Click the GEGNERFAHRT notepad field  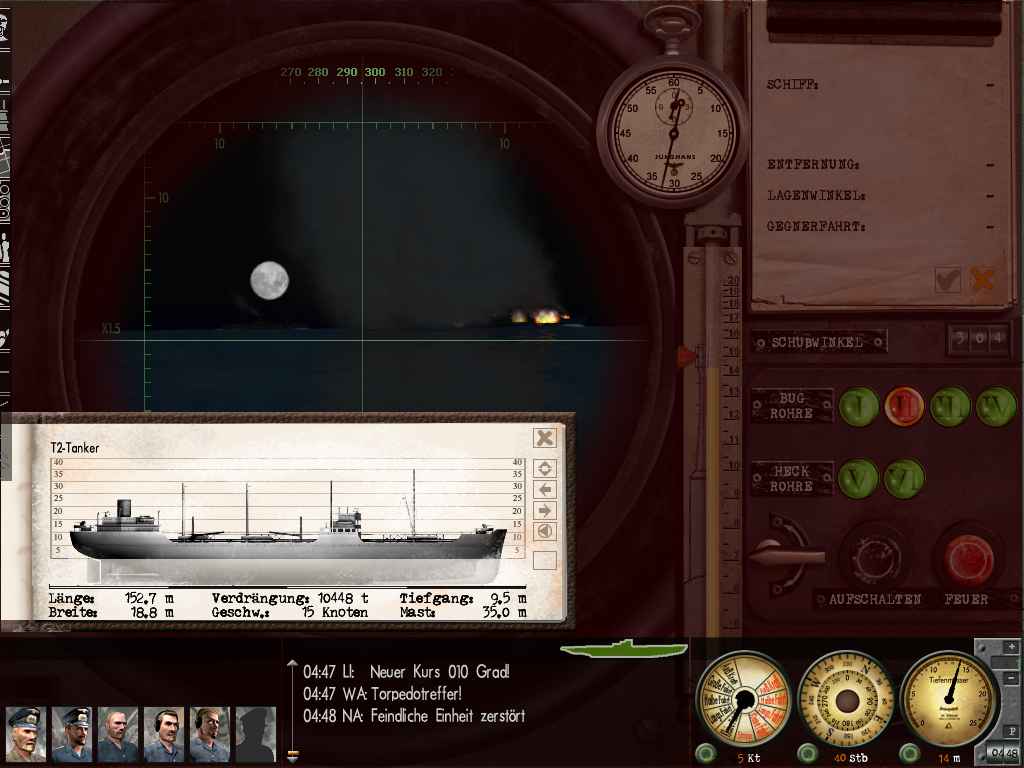click(881, 227)
